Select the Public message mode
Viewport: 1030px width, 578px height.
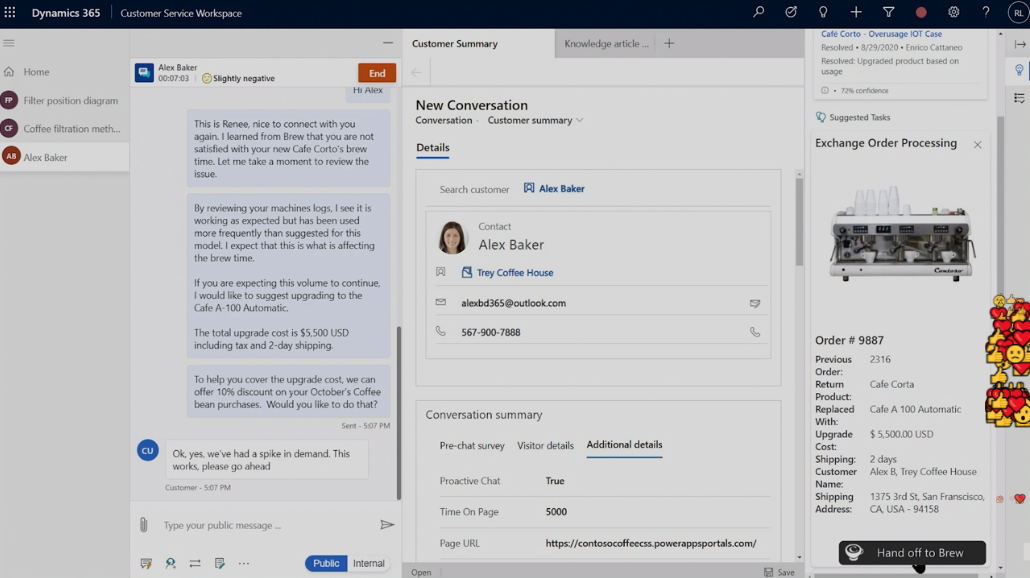326,564
